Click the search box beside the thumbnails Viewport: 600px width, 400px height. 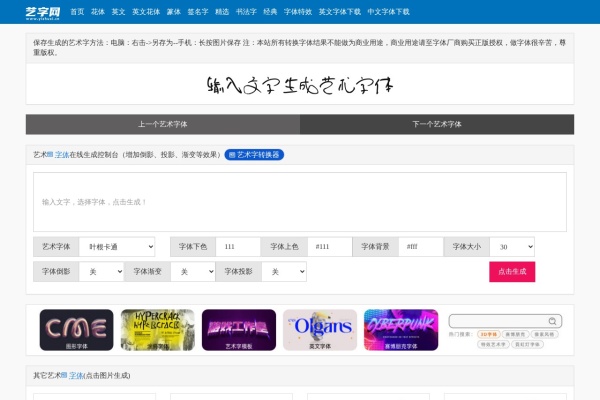505,321
